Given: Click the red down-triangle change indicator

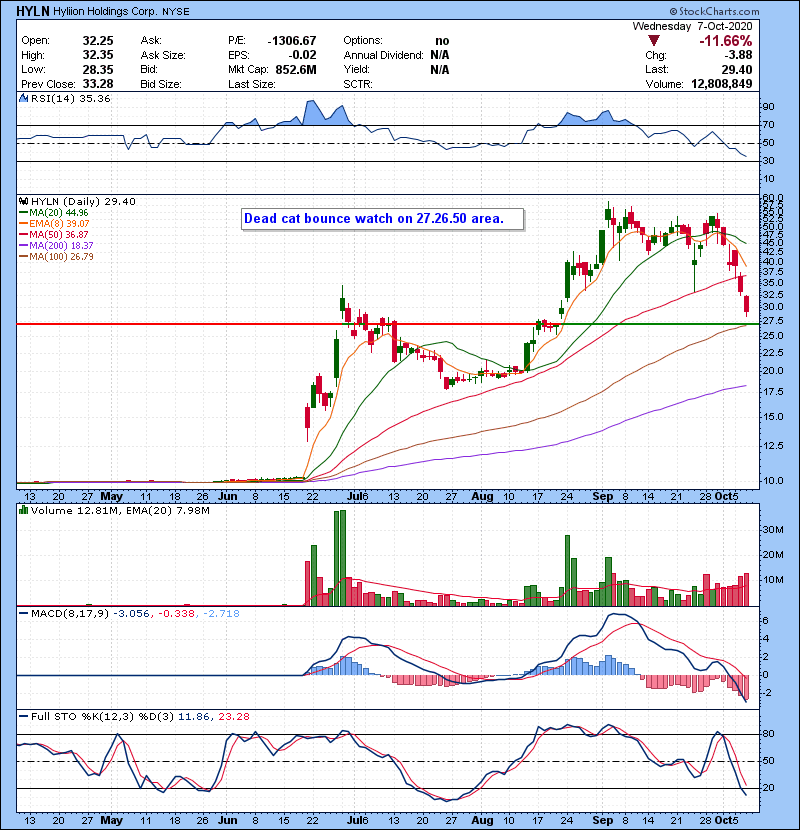Looking at the screenshot, I should pos(654,41).
